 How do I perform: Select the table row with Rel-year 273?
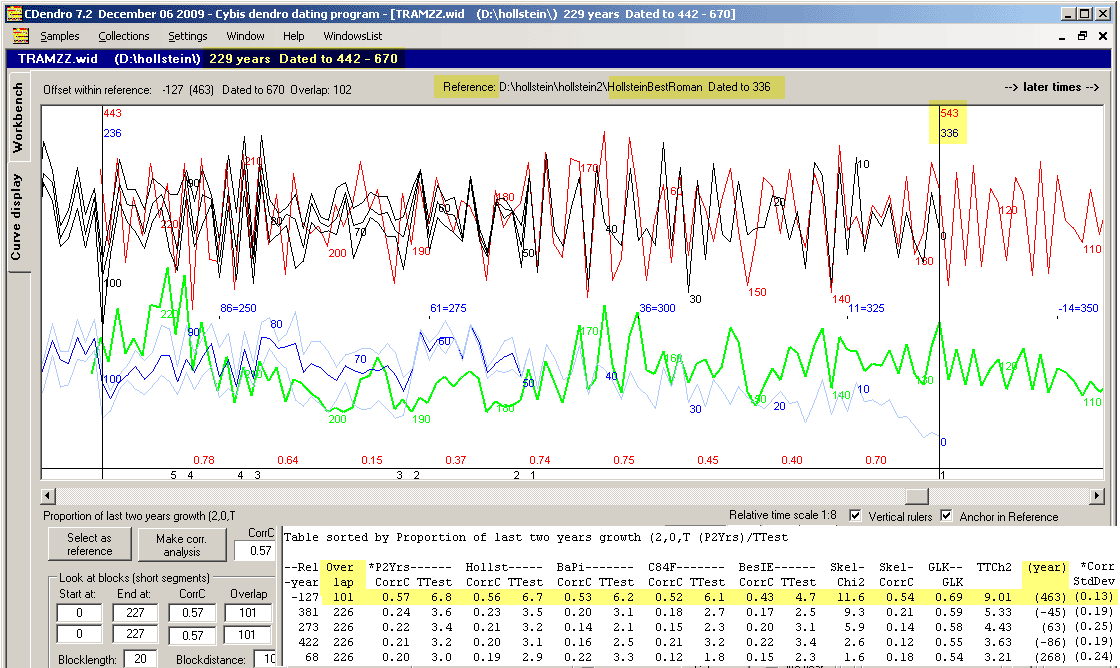tap(699, 627)
